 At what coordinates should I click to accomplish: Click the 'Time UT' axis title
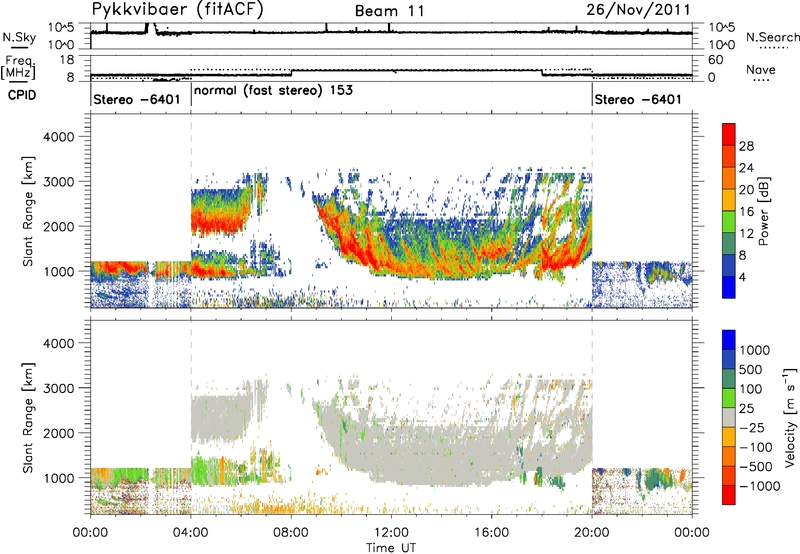point(391,548)
